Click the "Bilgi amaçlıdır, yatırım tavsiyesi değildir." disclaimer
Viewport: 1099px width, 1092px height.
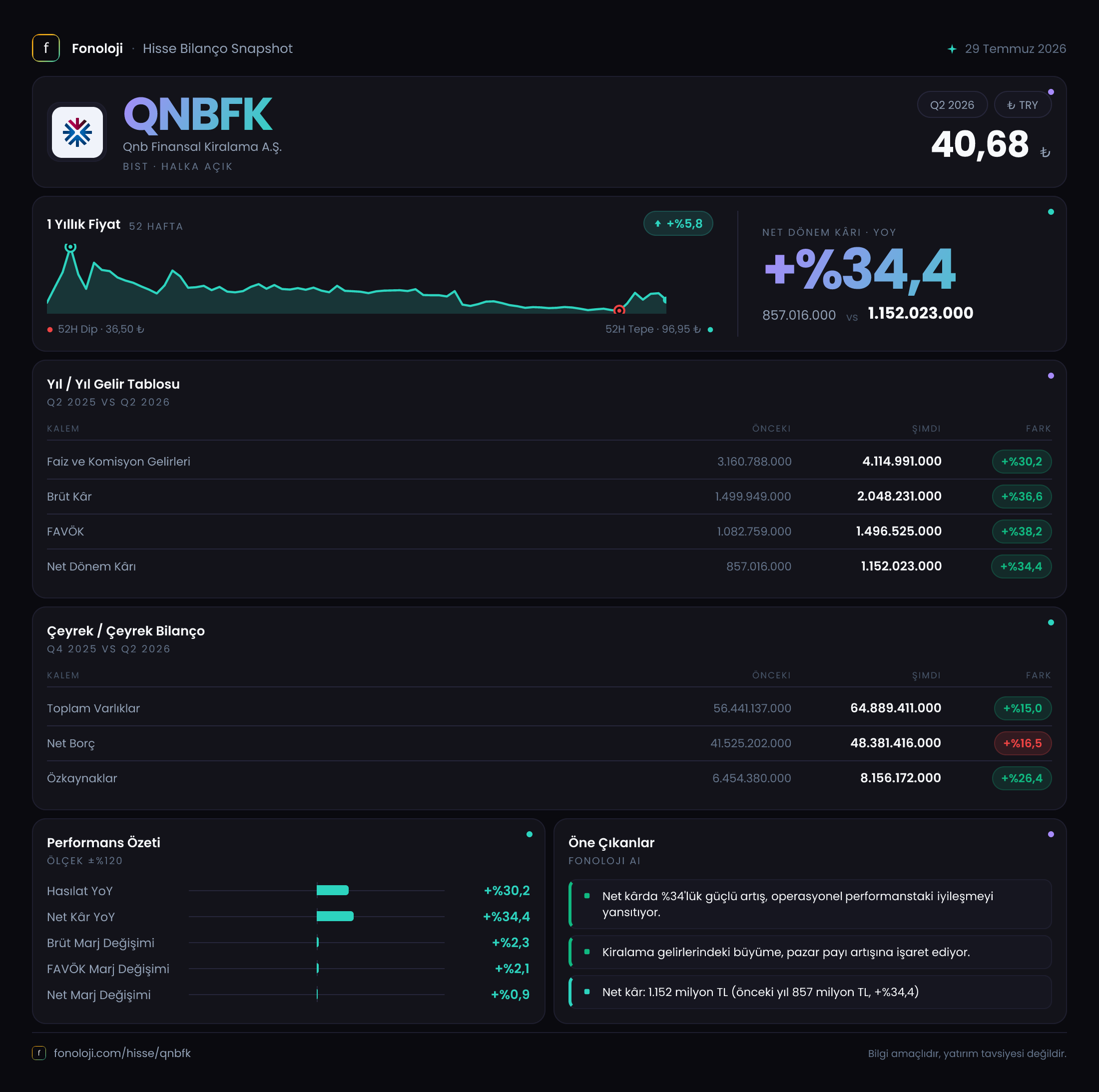(967, 1054)
